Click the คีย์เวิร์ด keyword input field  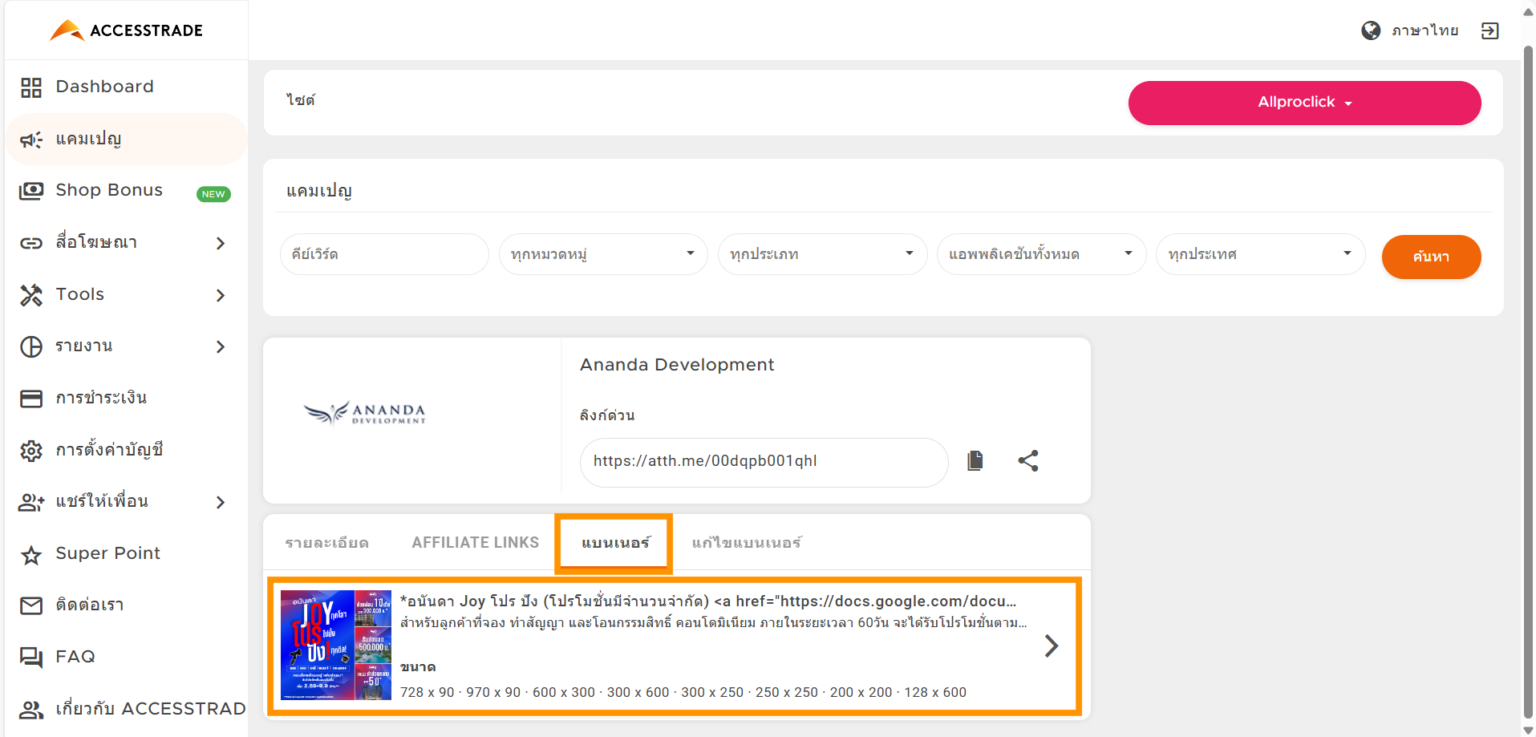pos(384,254)
